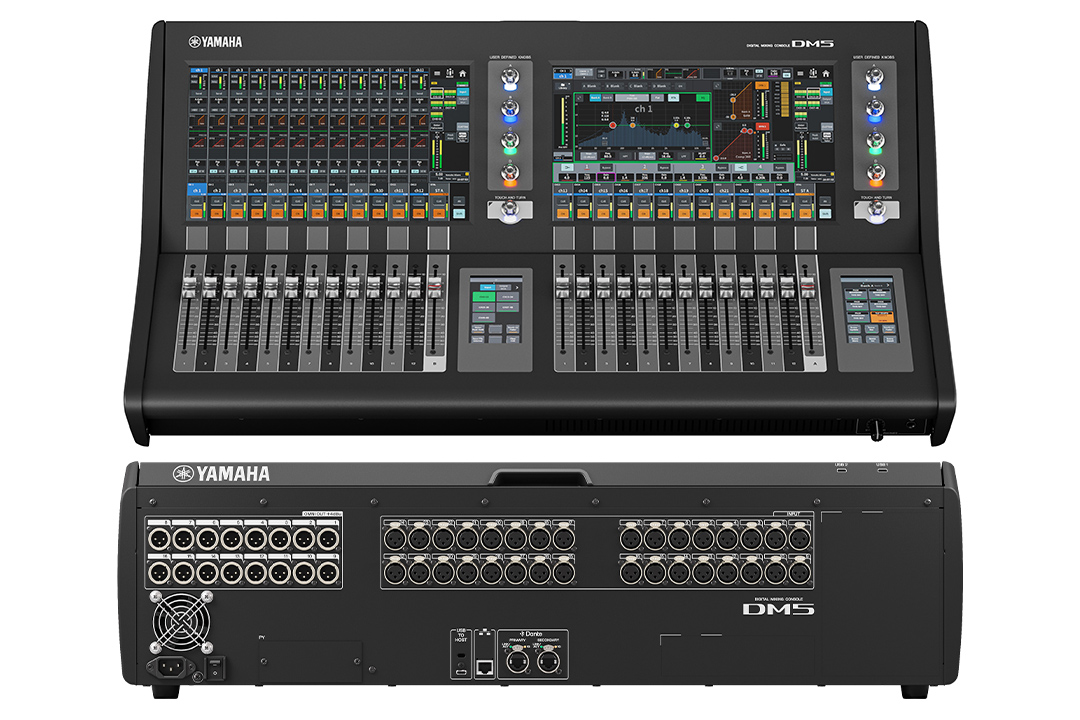Select ch 7 channel tile on left screen
The image size is (1080, 720).
(318, 190)
